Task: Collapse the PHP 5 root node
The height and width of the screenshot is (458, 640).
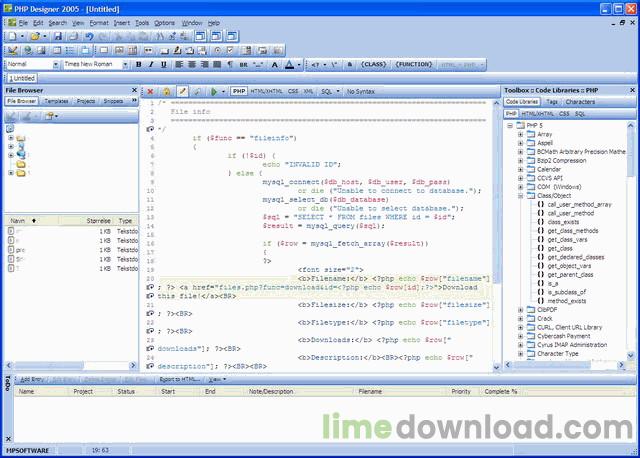Action: tap(510, 125)
